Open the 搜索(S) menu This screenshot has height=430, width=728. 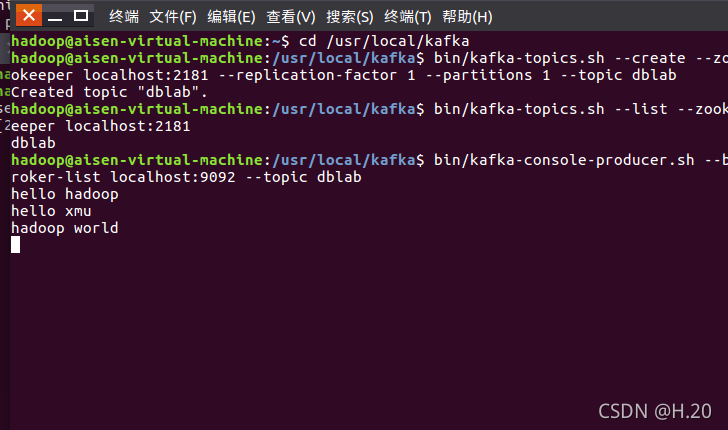pyautogui.click(x=350, y=17)
